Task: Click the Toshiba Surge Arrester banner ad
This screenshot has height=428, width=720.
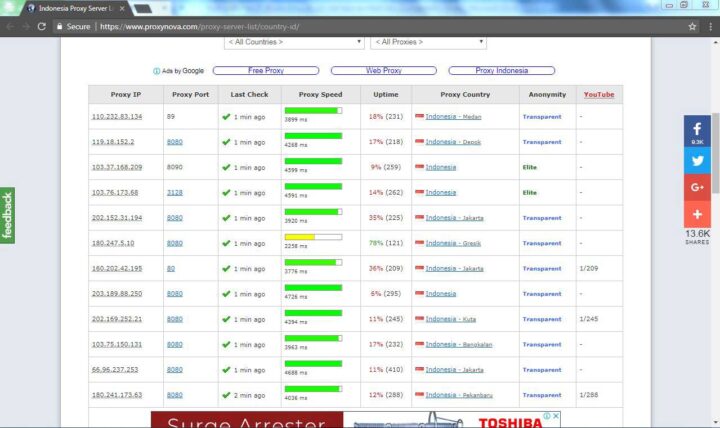Action: click(355, 420)
